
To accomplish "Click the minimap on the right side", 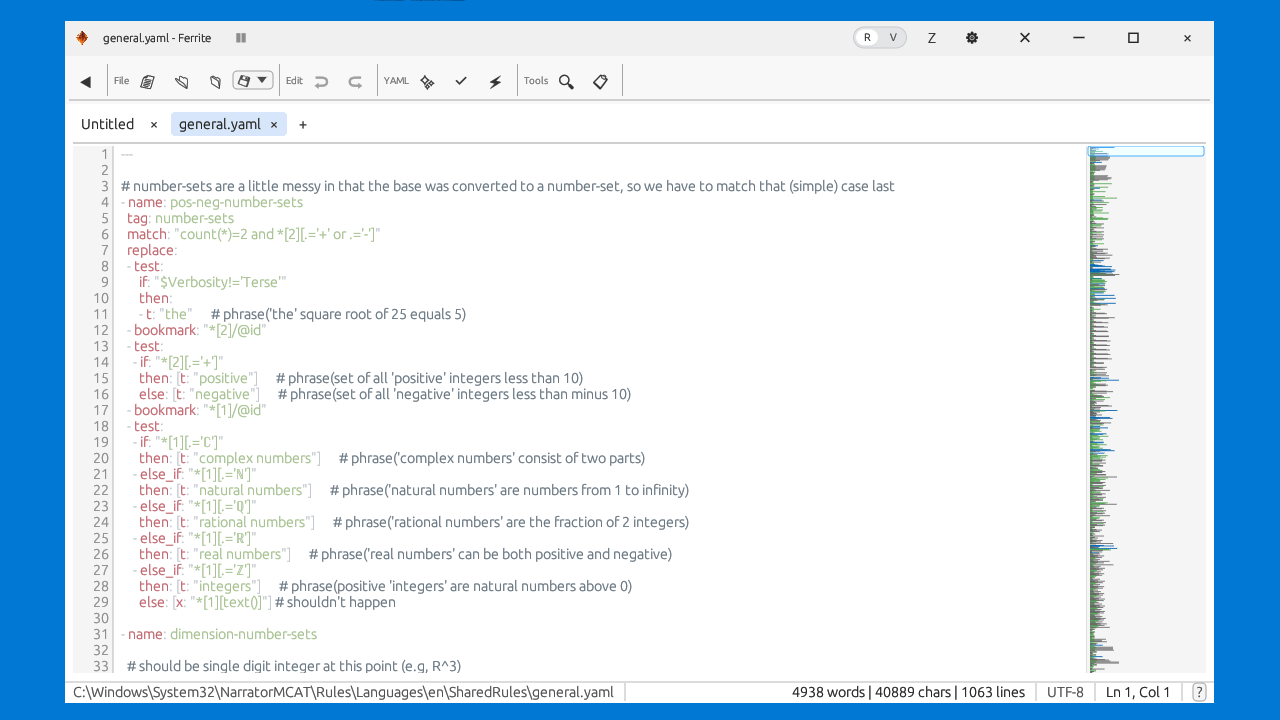I will (x=1145, y=400).
